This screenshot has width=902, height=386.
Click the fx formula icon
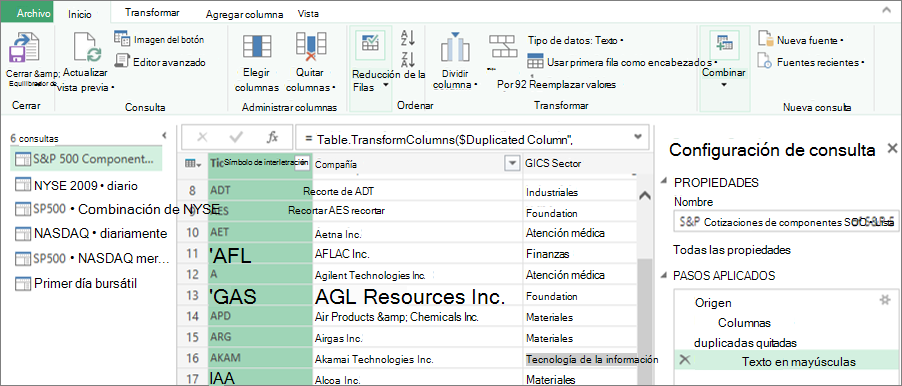tap(272, 137)
